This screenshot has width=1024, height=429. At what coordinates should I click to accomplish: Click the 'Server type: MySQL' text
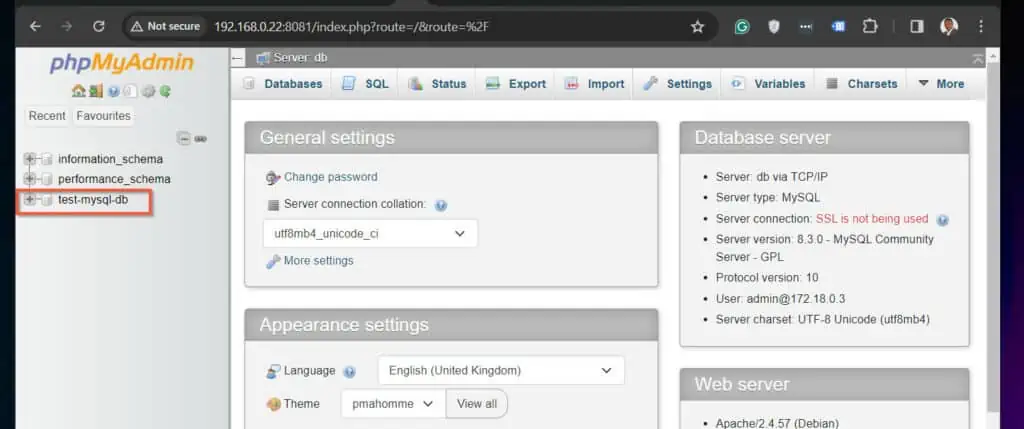pos(768,198)
